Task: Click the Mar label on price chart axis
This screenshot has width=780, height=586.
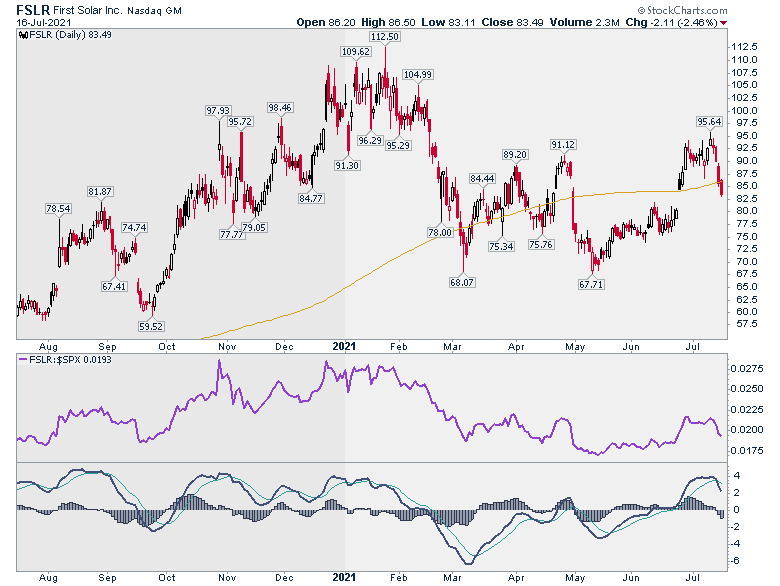Action: pyautogui.click(x=452, y=346)
